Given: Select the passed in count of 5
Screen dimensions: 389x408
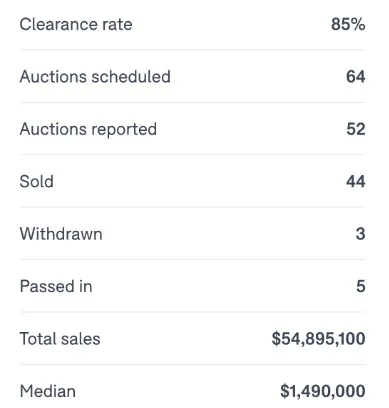Looking at the screenshot, I should (361, 286).
